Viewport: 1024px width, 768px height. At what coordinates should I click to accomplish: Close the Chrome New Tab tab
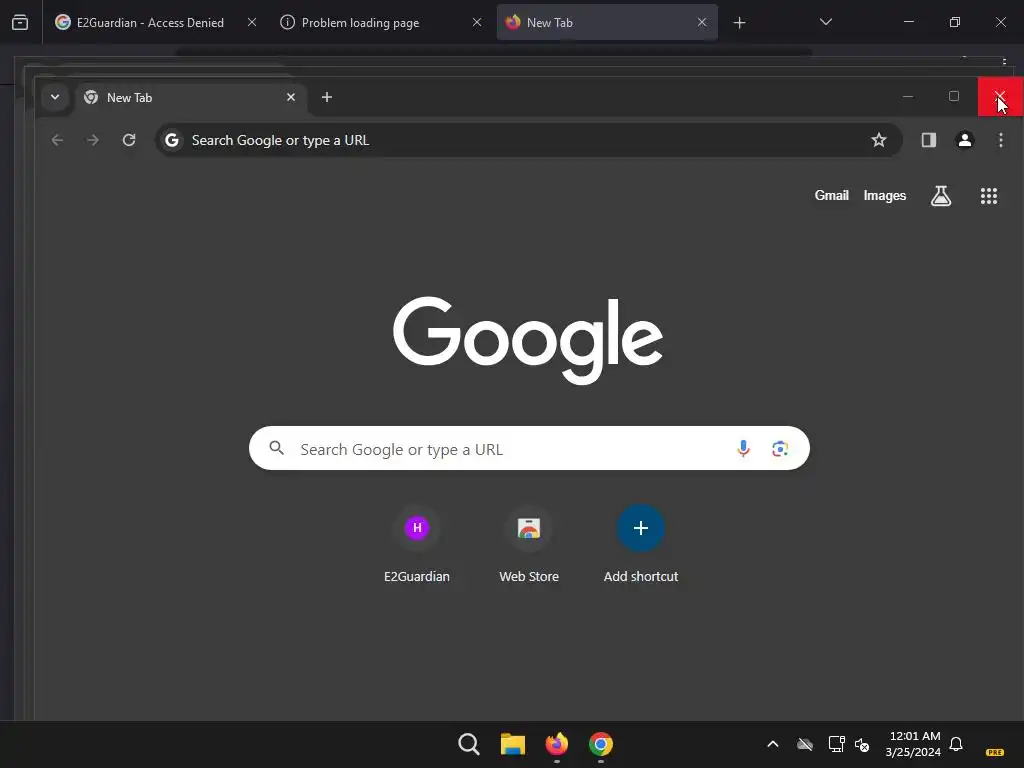[x=291, y=97]
